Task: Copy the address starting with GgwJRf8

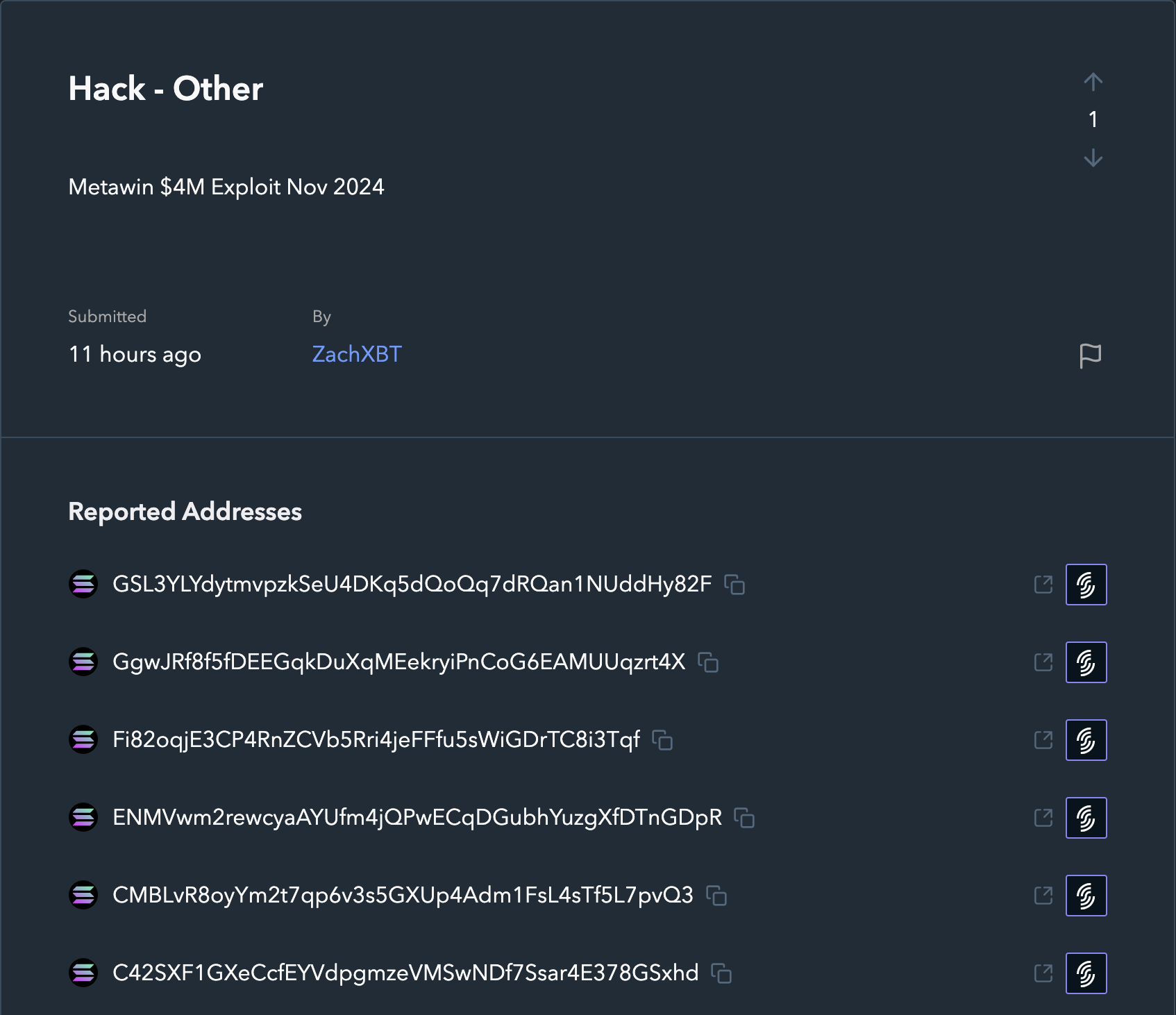Action: (708, 662)
